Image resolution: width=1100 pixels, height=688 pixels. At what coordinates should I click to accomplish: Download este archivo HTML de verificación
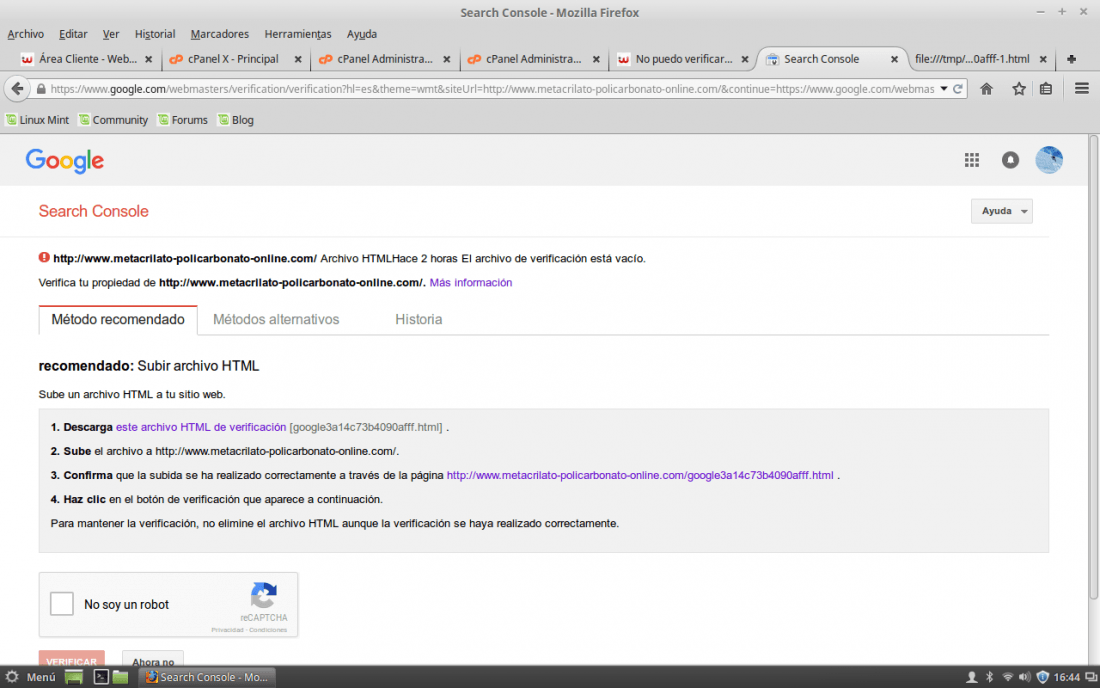click(201, 427)
